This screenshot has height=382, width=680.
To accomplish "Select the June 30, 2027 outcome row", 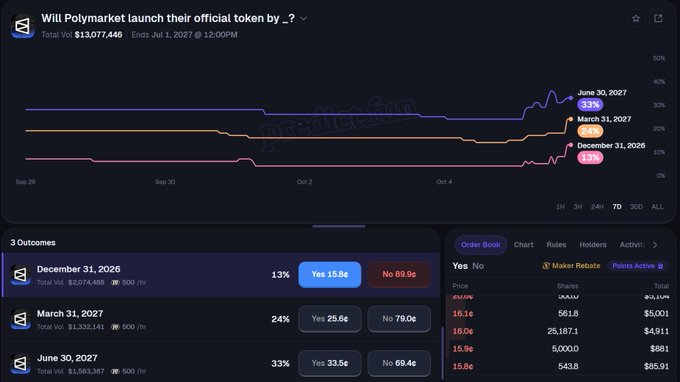I will tap(221, 363).
